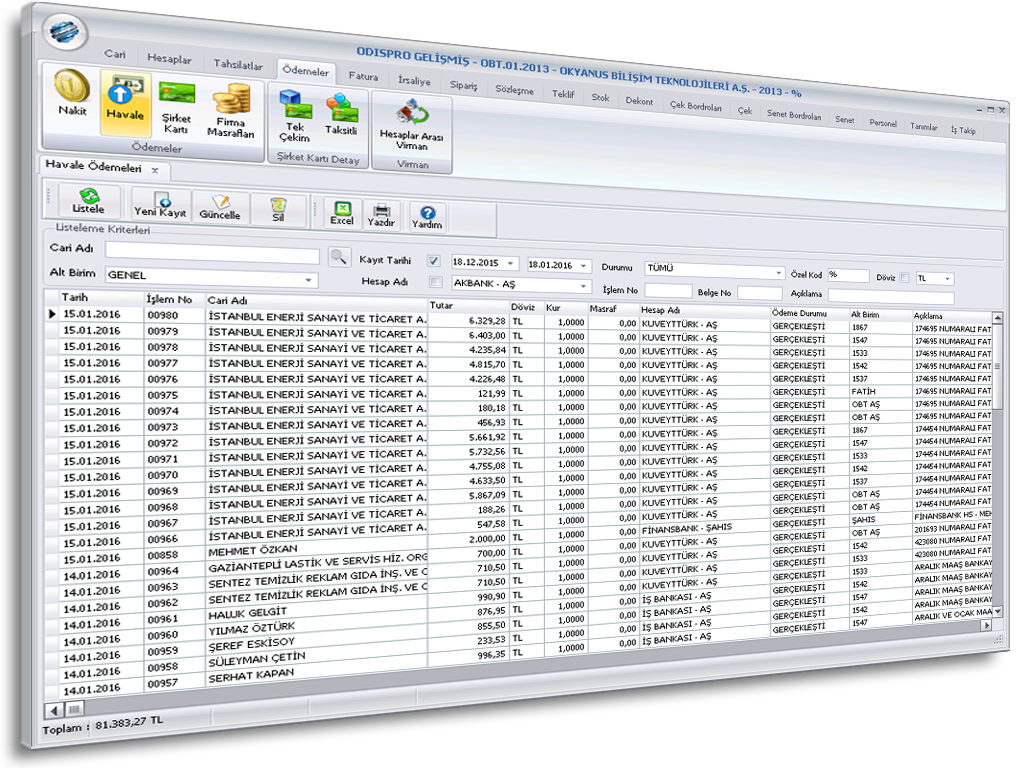This screenshot has height=768, width=1024.
Task: Open the Personel ribbon tab
Action: tap(883, 123)
